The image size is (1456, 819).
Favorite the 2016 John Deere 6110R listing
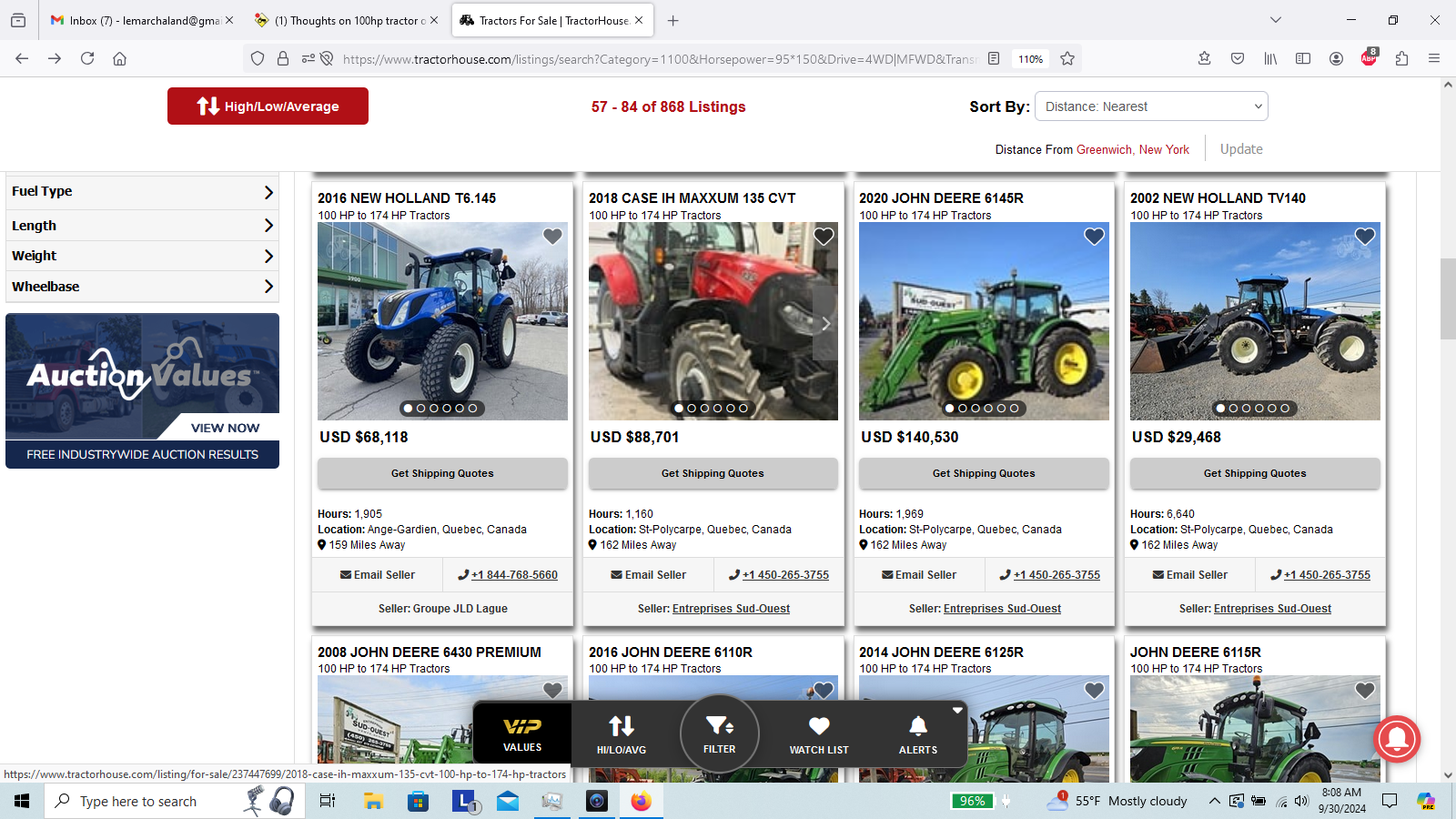click(824, 691)
